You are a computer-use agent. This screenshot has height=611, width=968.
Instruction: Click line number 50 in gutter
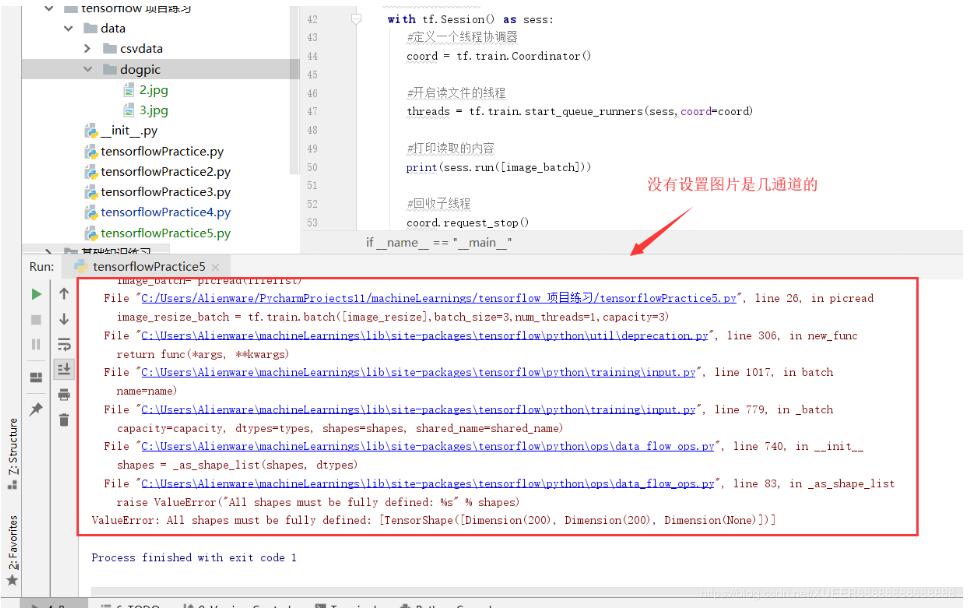coord(312,168)
